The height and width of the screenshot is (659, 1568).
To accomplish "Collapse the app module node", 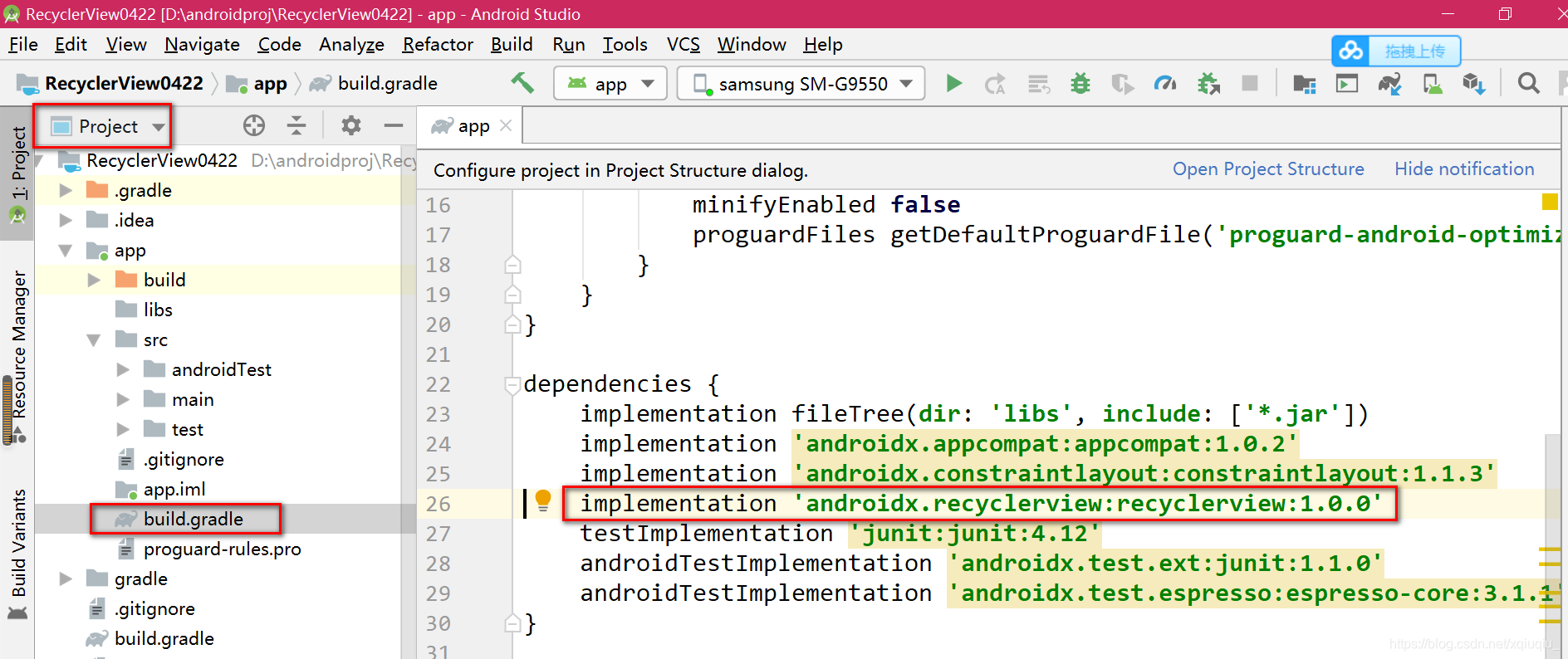I will pos(66,250).
